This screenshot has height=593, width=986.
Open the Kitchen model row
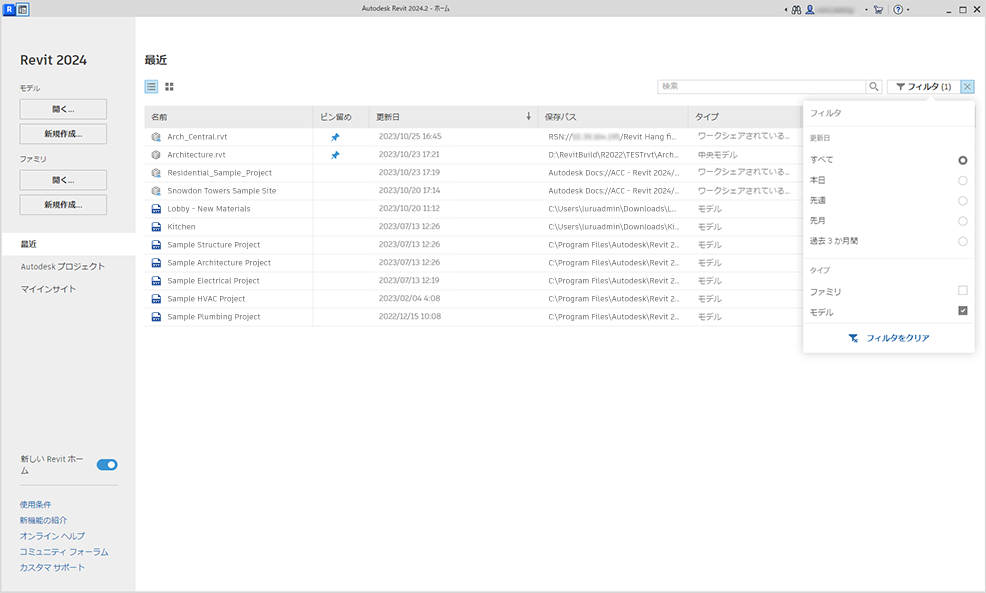click(x=473, y=226)
